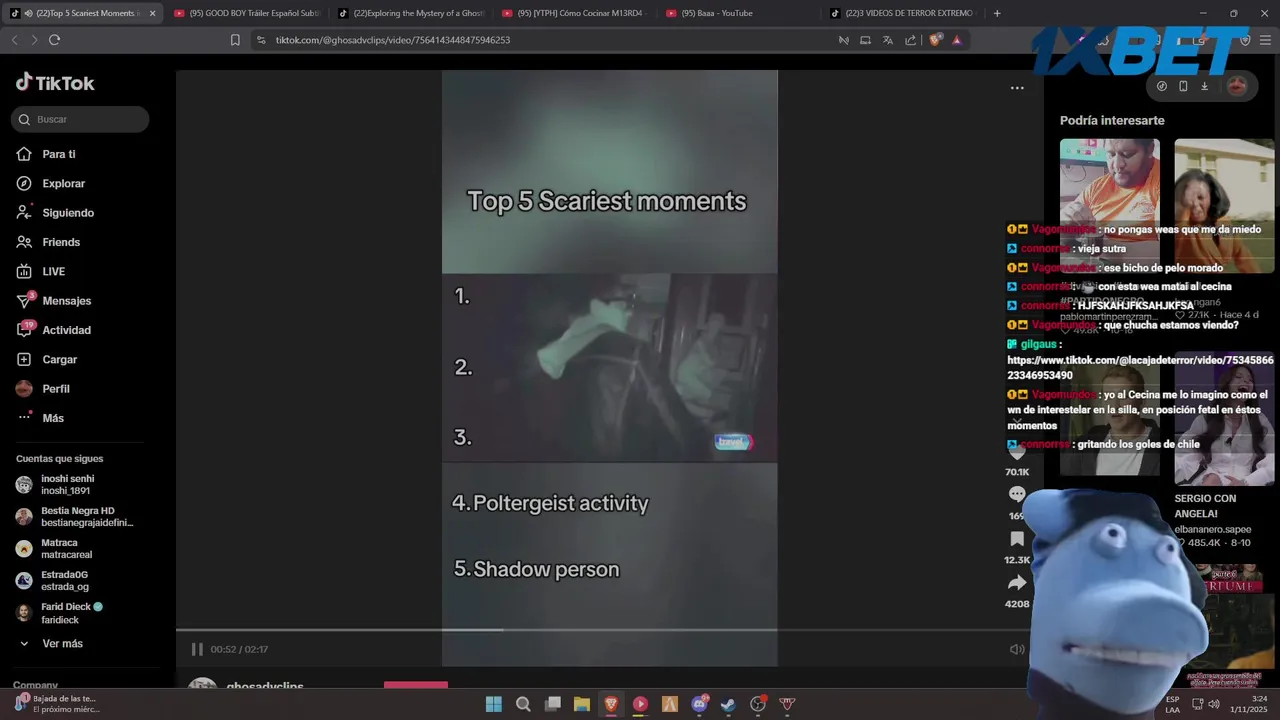This screenshot has width=1280, height=720.
Task: Bookmark the video with save icon
Action: [1017, 539]
